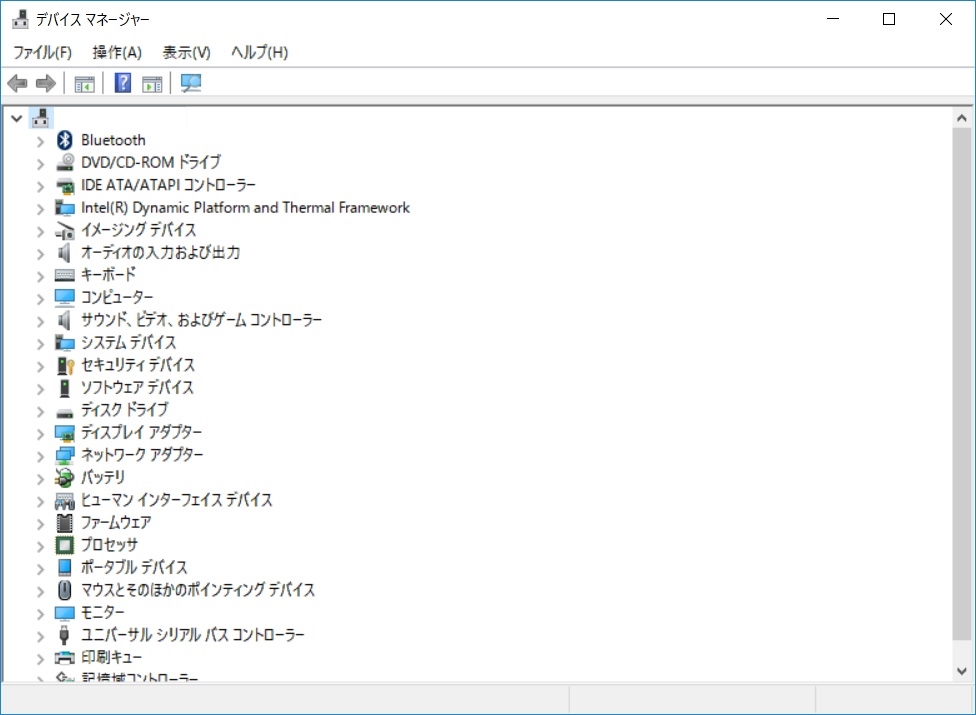Click scan for hardware changes monitor icon
The width and height of the screenshot is (976, 715).
point(191,83)
